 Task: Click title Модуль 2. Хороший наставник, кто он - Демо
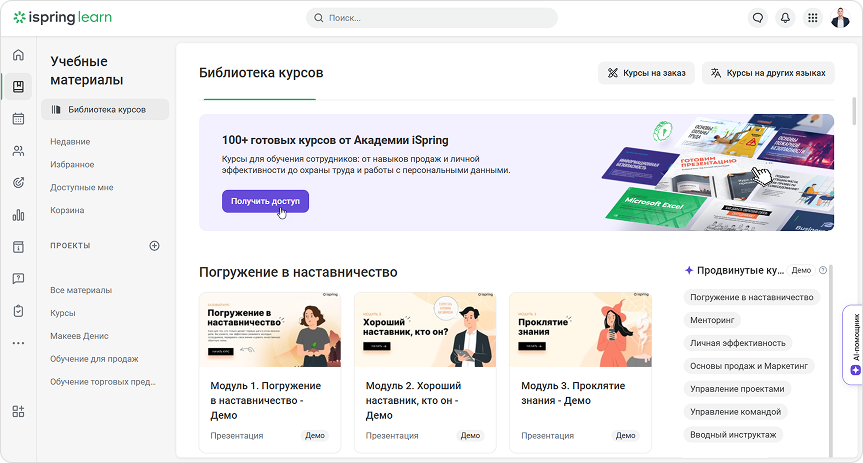point(413,401)
